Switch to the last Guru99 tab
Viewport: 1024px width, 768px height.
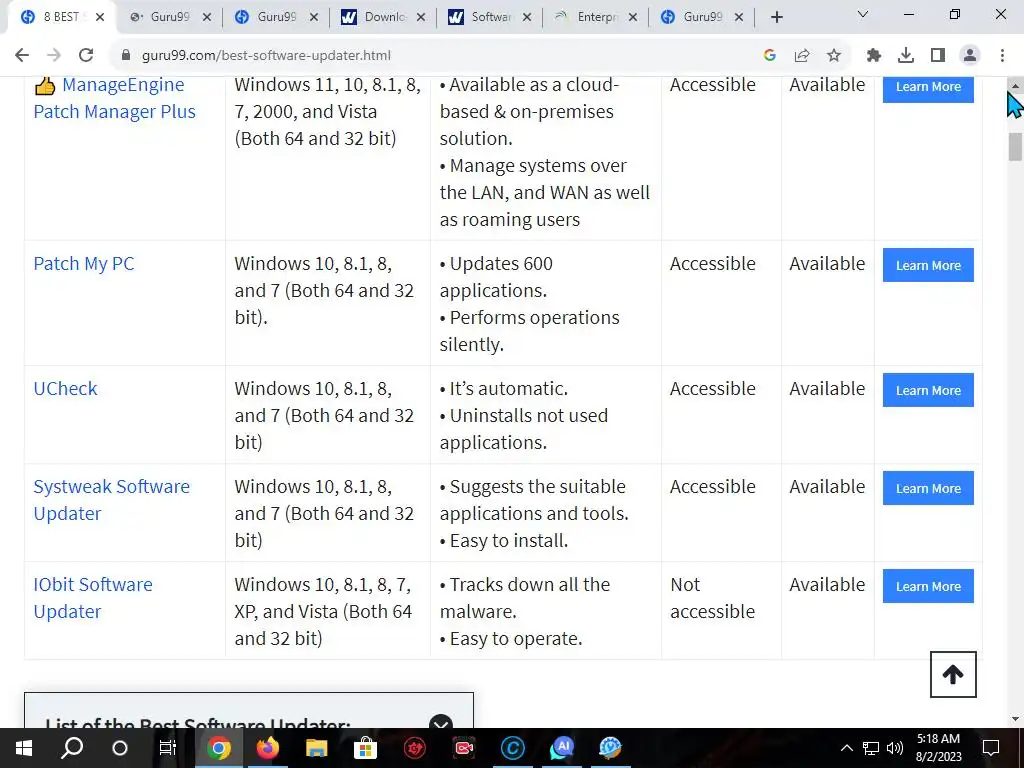pos(703,18)
